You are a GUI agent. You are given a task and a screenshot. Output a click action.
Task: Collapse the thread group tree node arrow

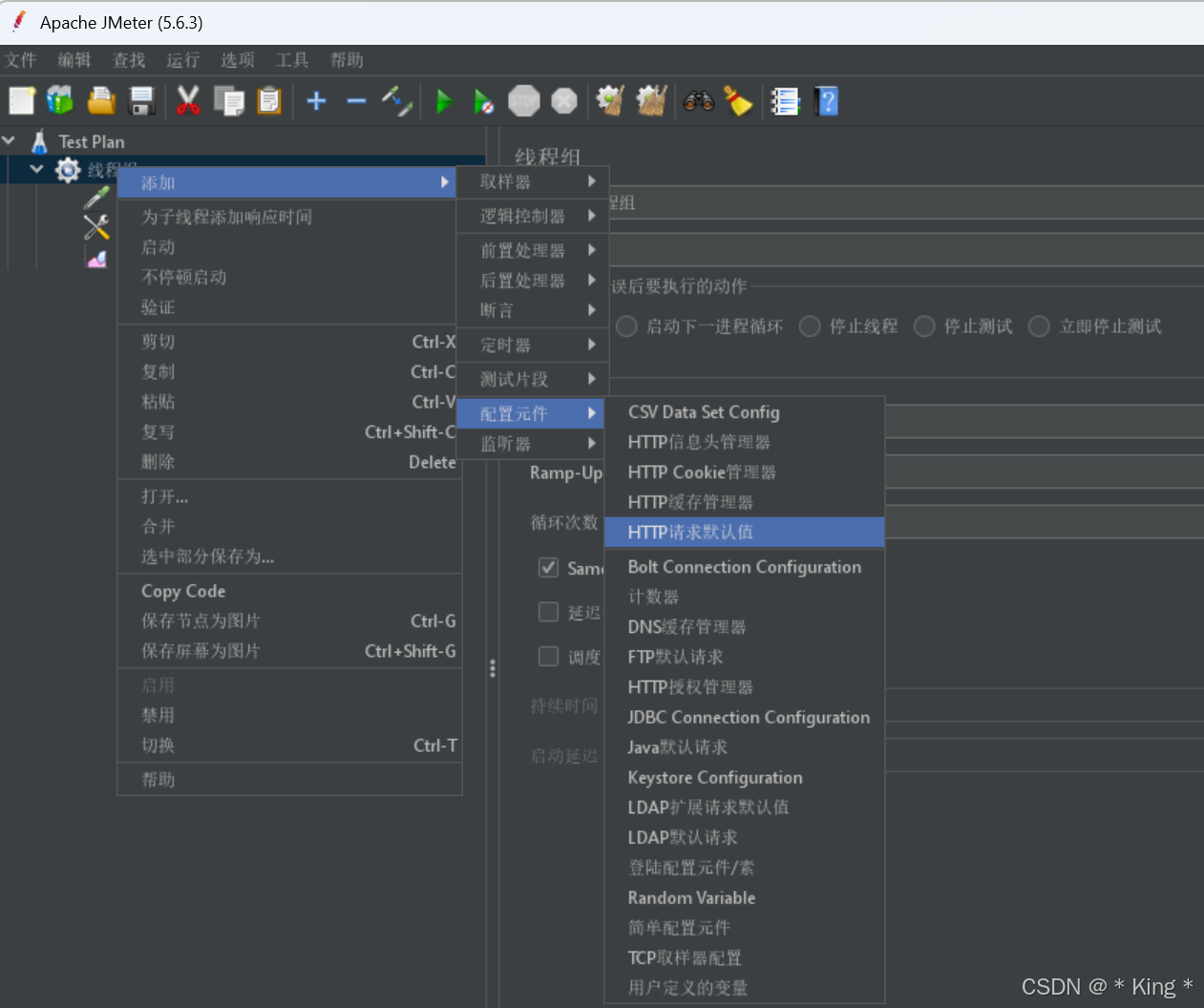(36, 169)
